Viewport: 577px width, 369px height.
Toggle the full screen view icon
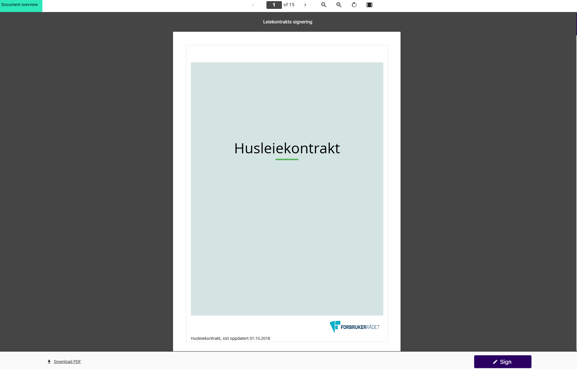coord(369,5)
